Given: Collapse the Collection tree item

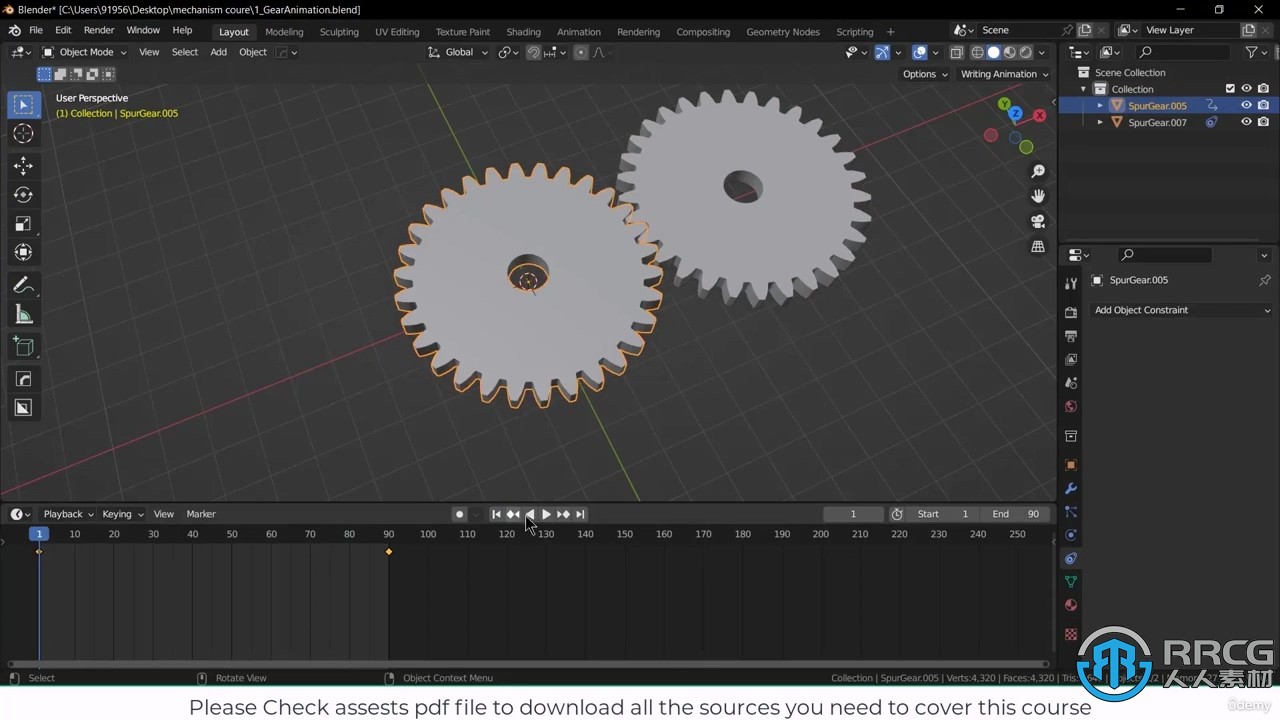Looking at the screenshot, I should [1083, 89].
